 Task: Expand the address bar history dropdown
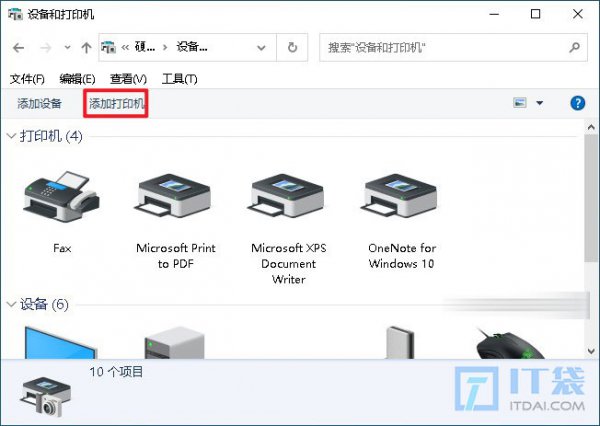(261, 48)
